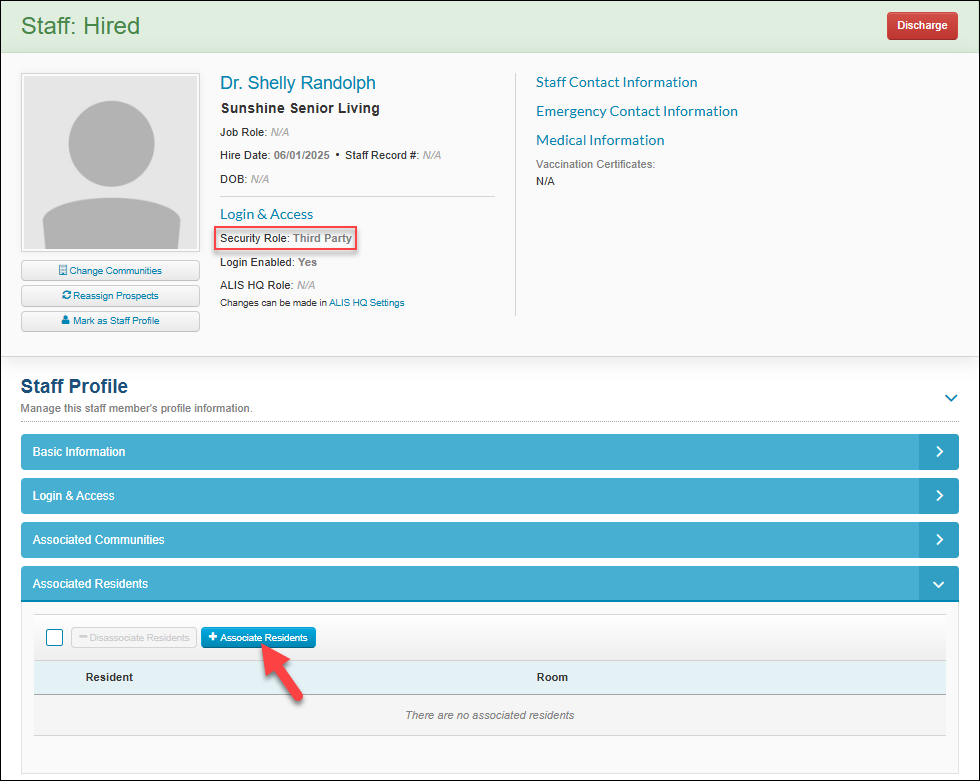The width and height of the screenshot is (980, 781).
Task: Expand the Login & Access section
Action: [939, 496]
